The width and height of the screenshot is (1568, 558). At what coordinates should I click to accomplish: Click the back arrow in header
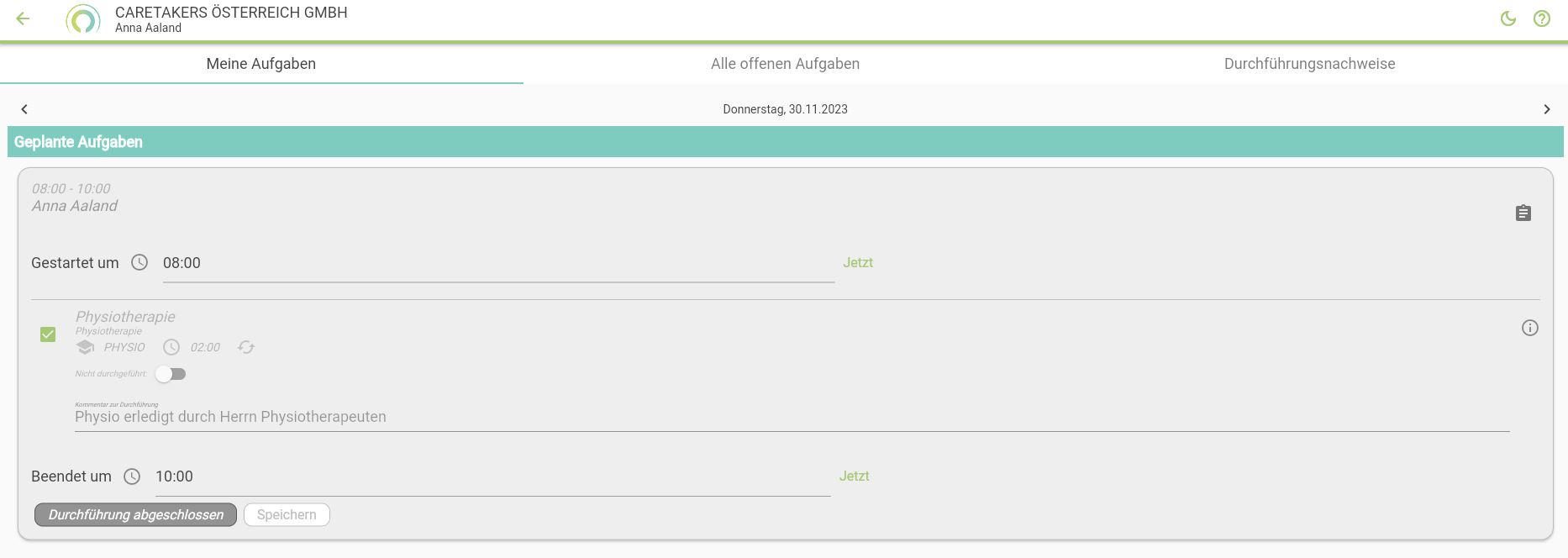click(x=24, y=18)
